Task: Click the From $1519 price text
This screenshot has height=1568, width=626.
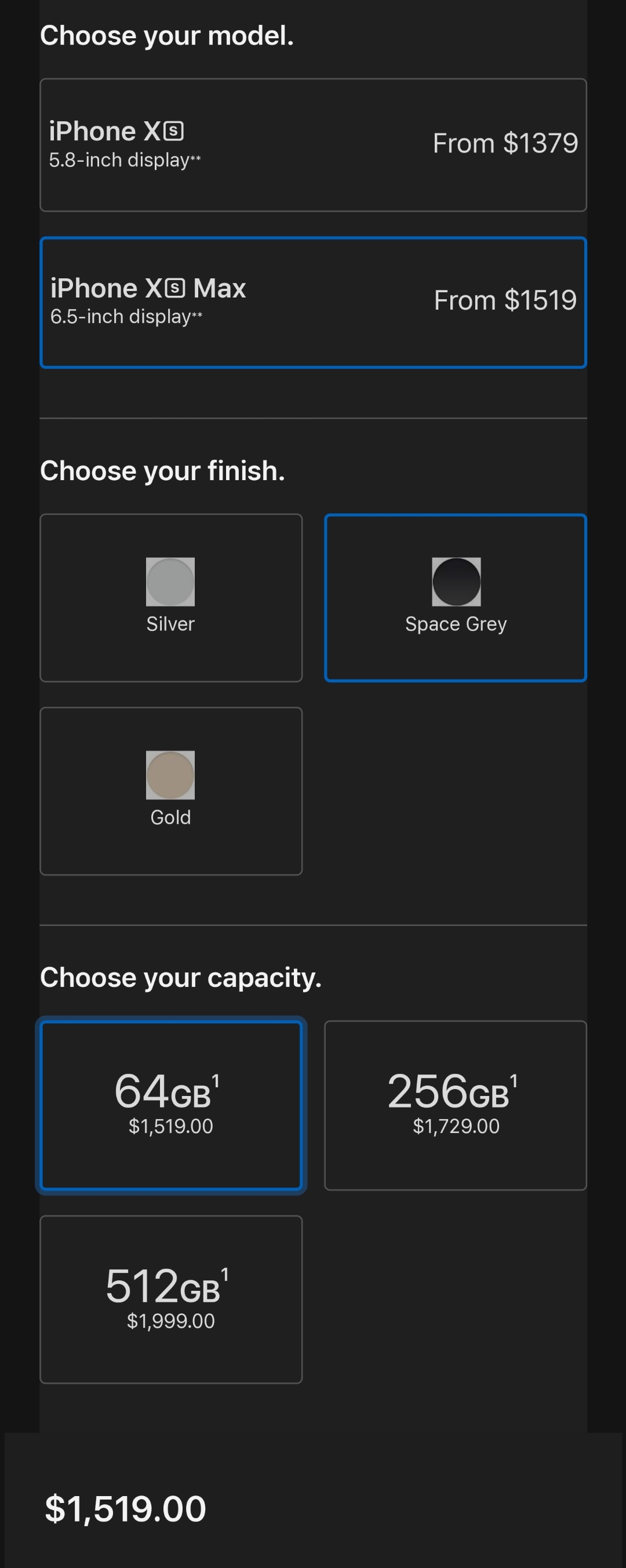Action: pos(505,300)
